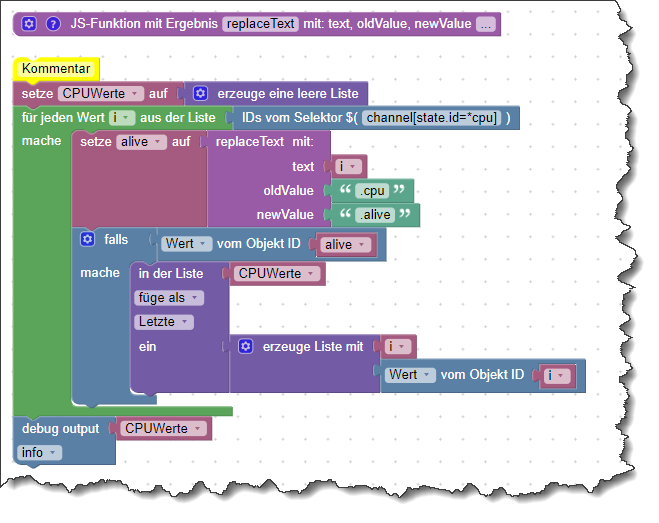Open the CPUWerte variable dropdown in setze block
This screenshot has width=659, height=523.
tap(101, 93)
